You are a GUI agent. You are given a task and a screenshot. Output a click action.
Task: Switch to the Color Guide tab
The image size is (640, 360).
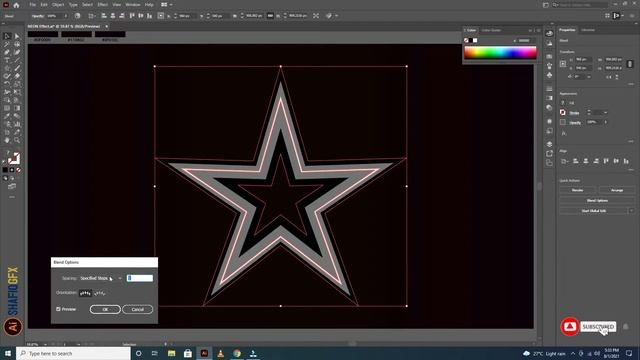pyautogui.click(x=491, y=30)
